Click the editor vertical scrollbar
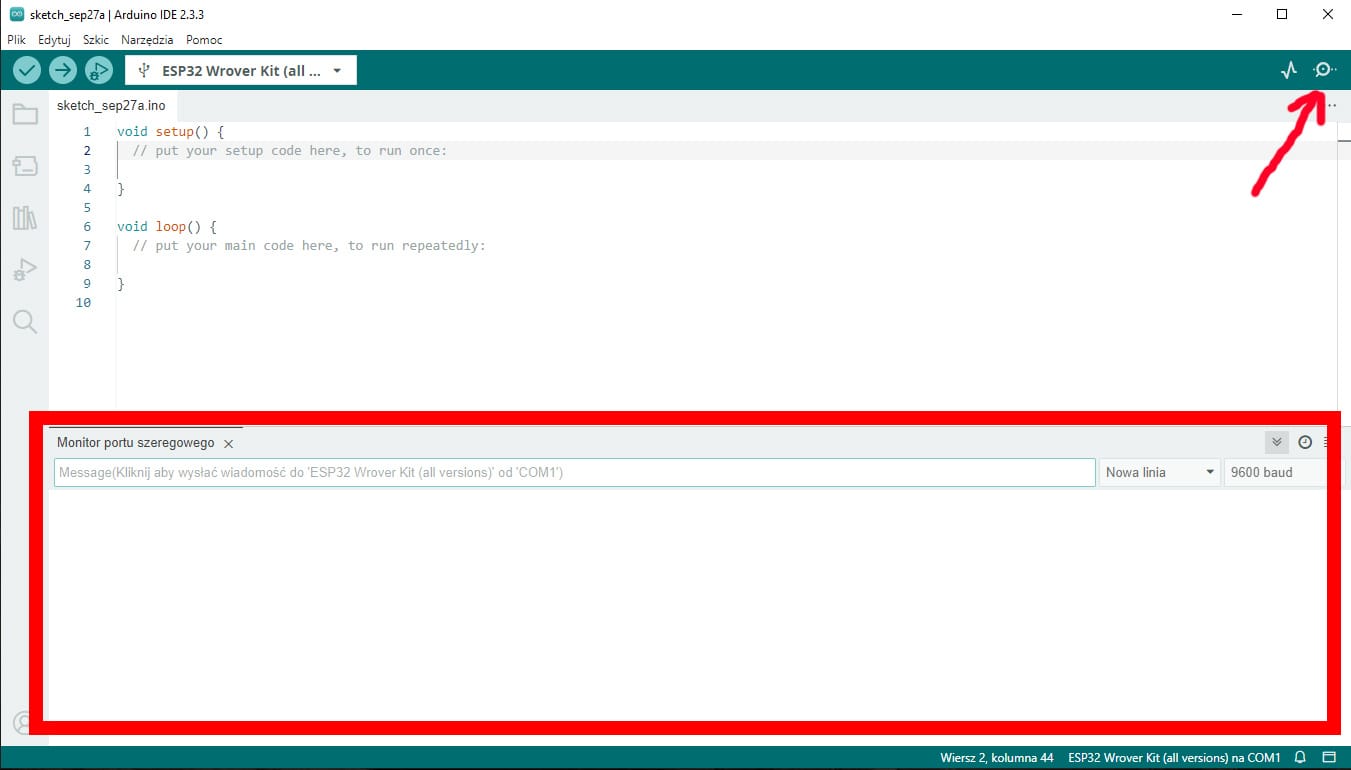Screen dimensions: 1351x770 1344,265
